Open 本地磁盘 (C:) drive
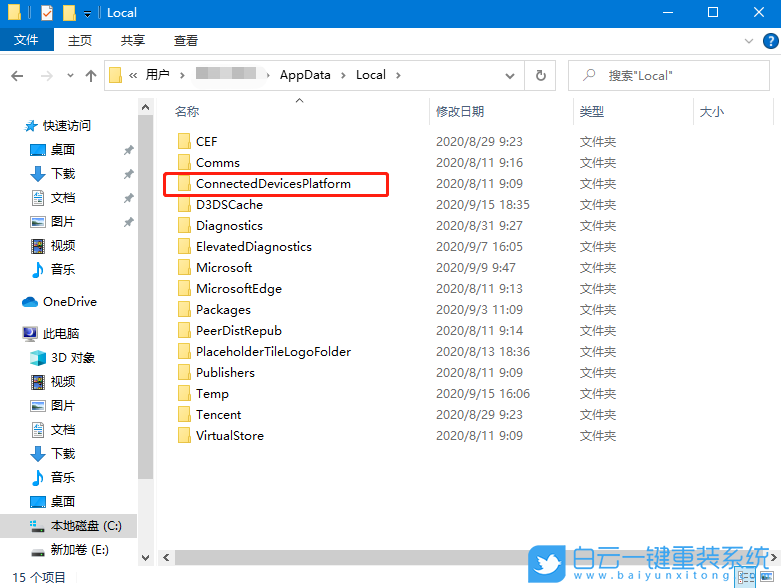This screenshot has width=781, height=588. pyautogui.click(x=76, y=526)
